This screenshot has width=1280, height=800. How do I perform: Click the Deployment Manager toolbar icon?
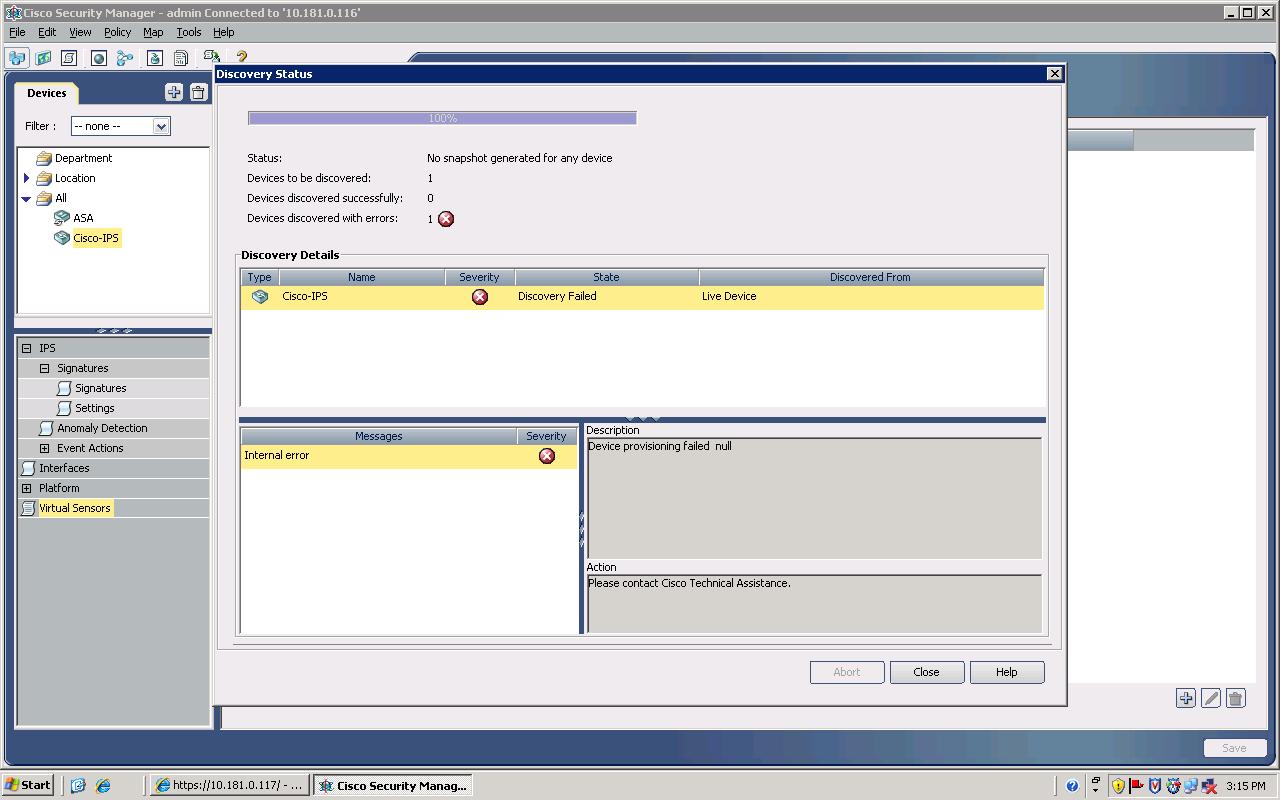tap(154, 58)
